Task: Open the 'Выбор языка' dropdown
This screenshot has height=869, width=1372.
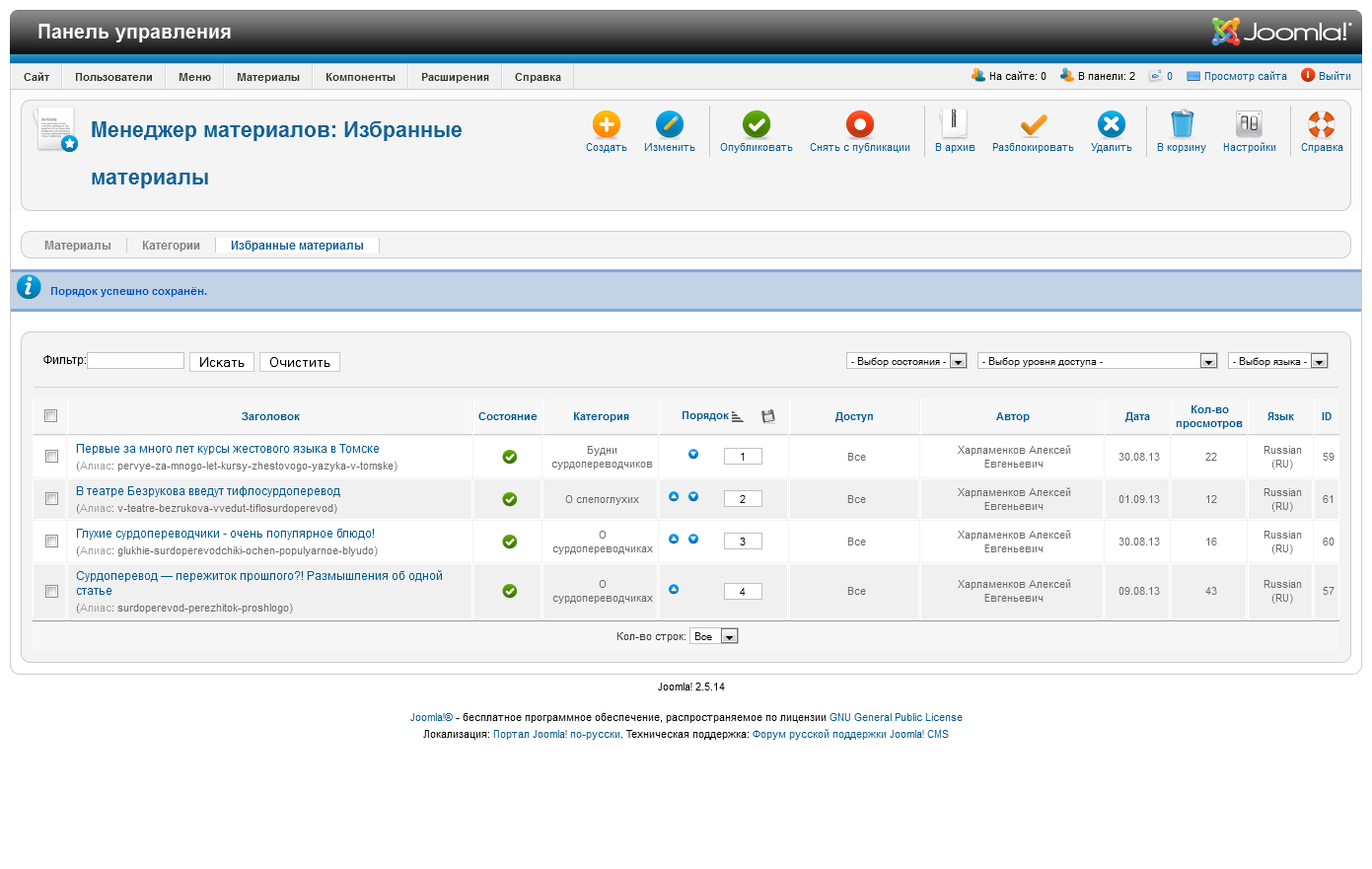Action: [1277, 361]
